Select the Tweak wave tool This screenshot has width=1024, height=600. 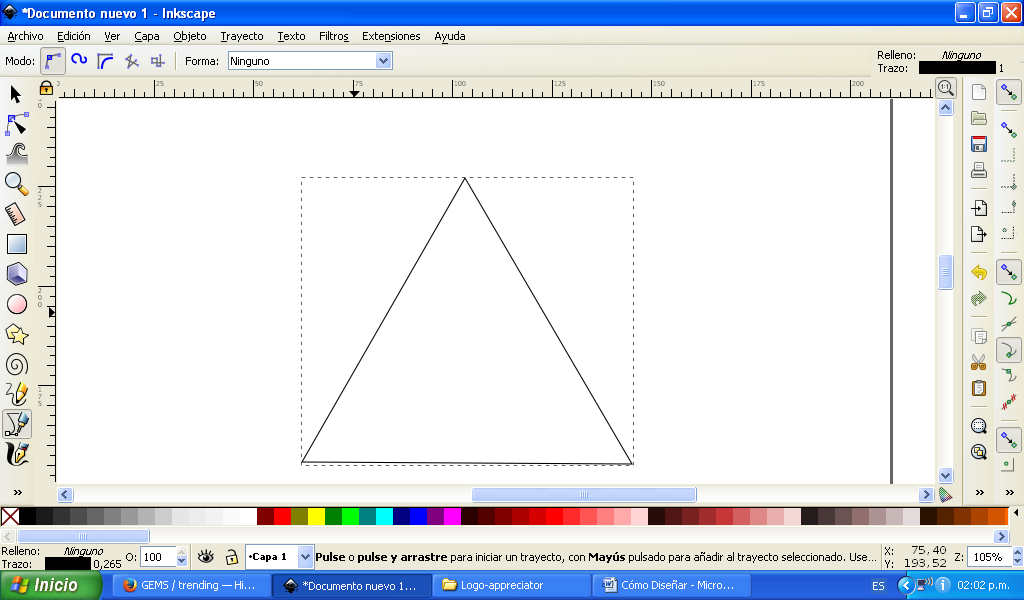(x=16, y=154)
